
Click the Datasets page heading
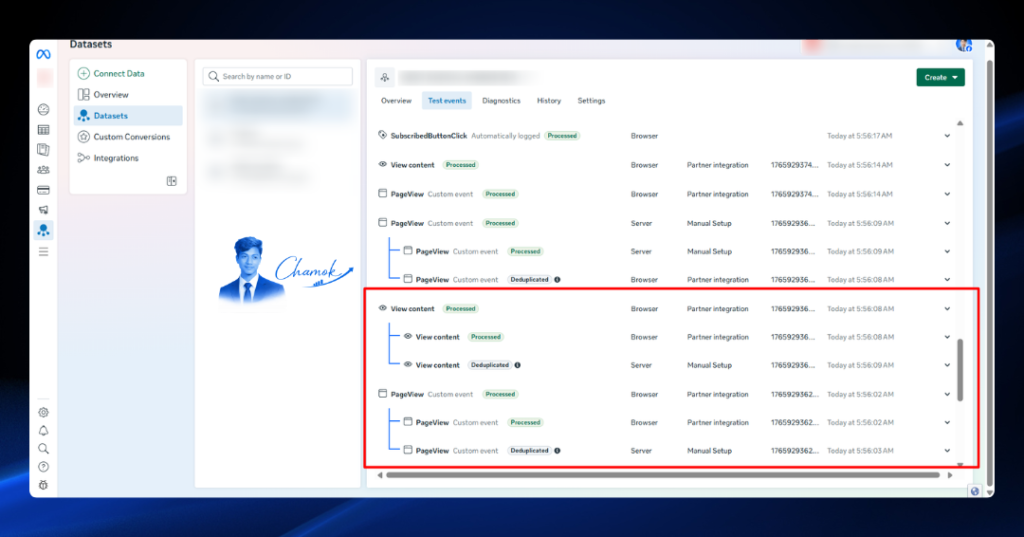[91, 44]
